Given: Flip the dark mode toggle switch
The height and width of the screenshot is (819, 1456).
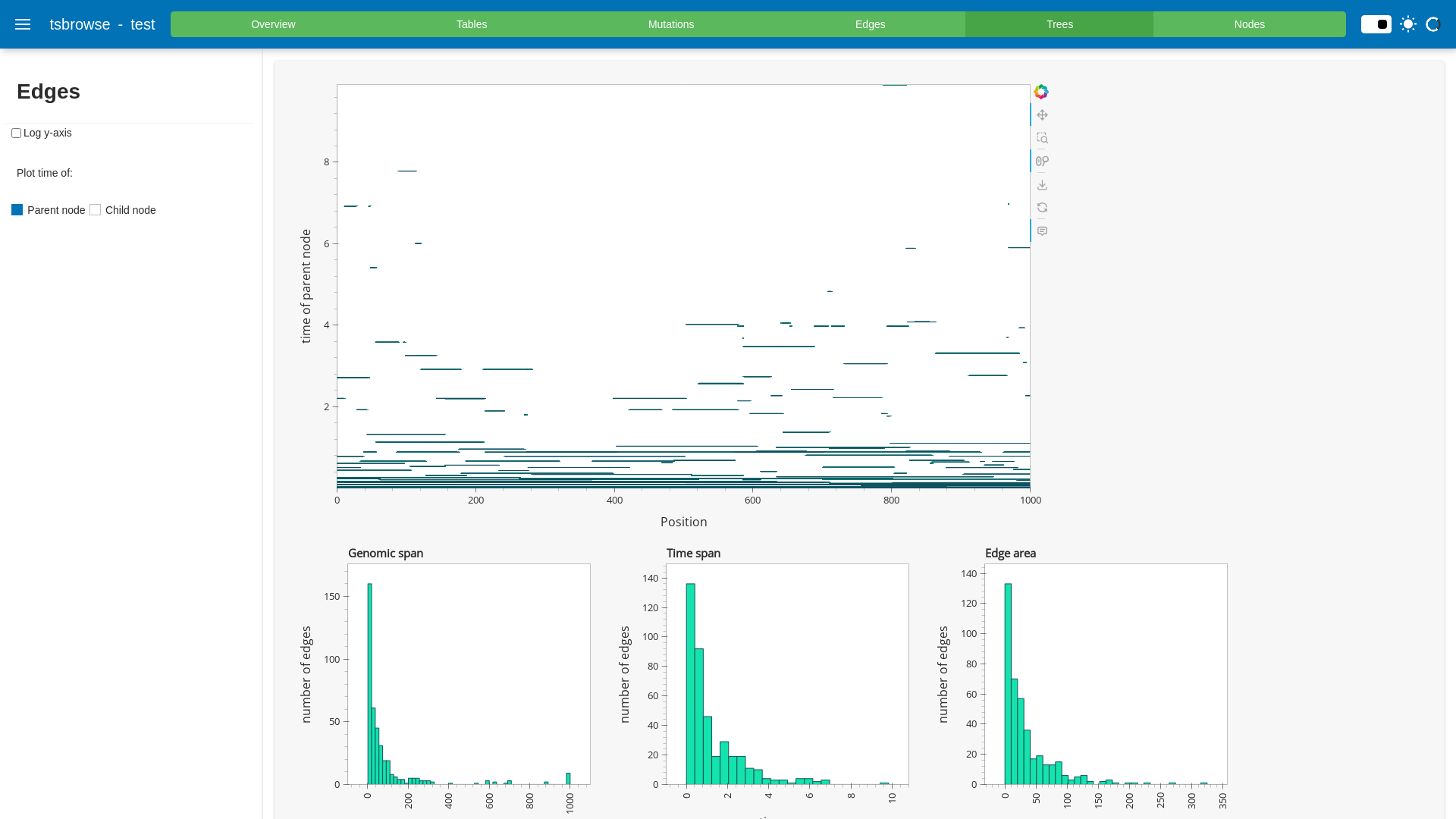Looking at the screenshot, I should click(1376, 24).
